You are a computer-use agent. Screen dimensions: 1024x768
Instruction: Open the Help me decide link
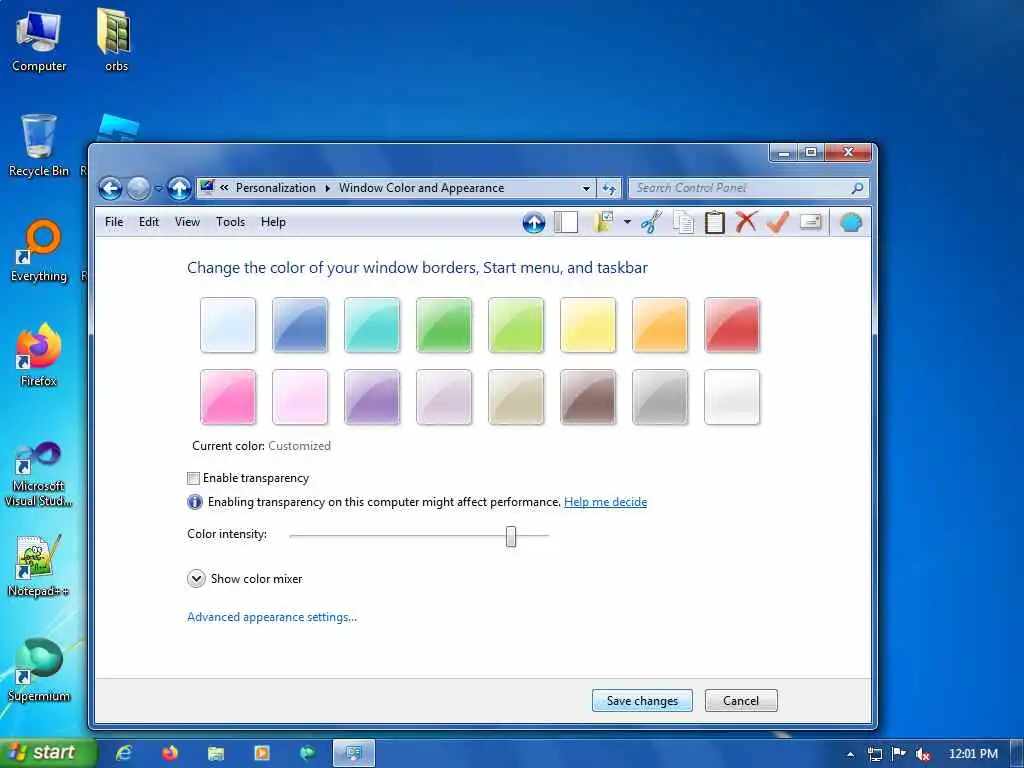(605, 502)
